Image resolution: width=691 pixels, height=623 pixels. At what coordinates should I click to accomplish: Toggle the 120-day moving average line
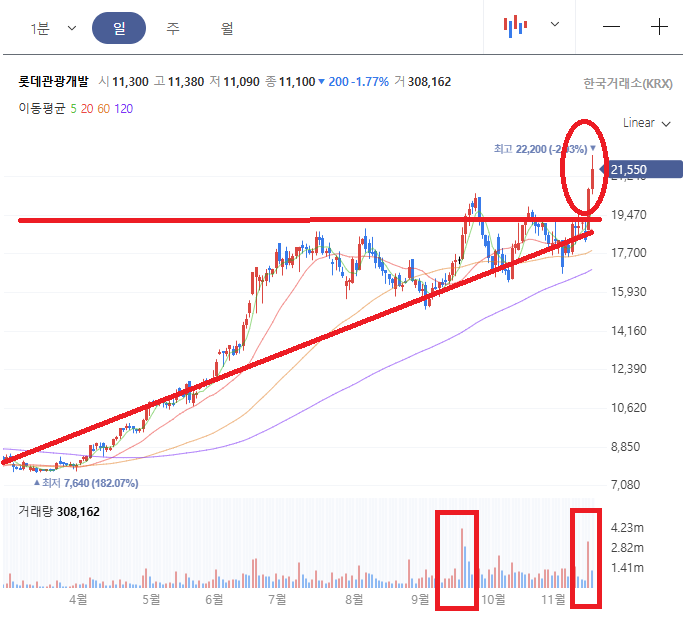(126, 108)
